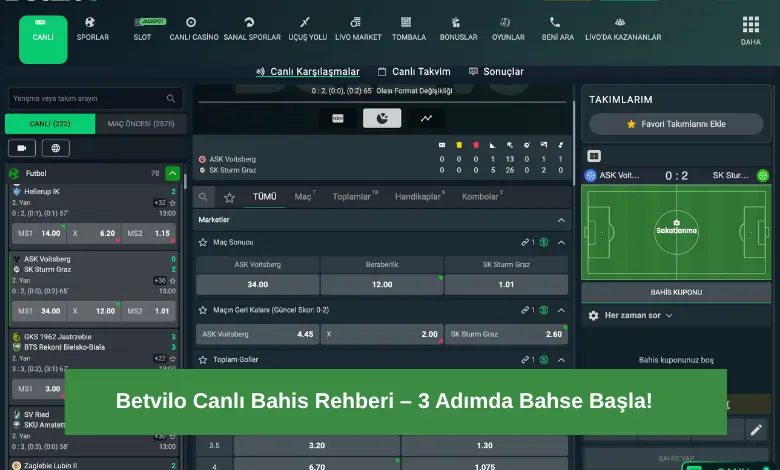Open the BAHİS KUPONU bet slip header
The width and height of the screenshot is (780, 470).
tap(676, 292)
